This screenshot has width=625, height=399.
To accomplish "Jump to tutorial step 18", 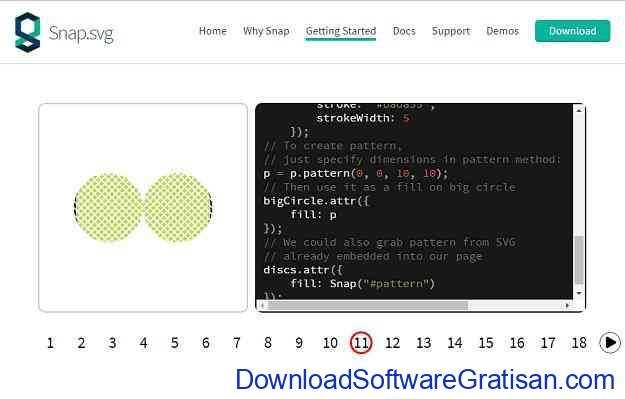I will (579, 343).
